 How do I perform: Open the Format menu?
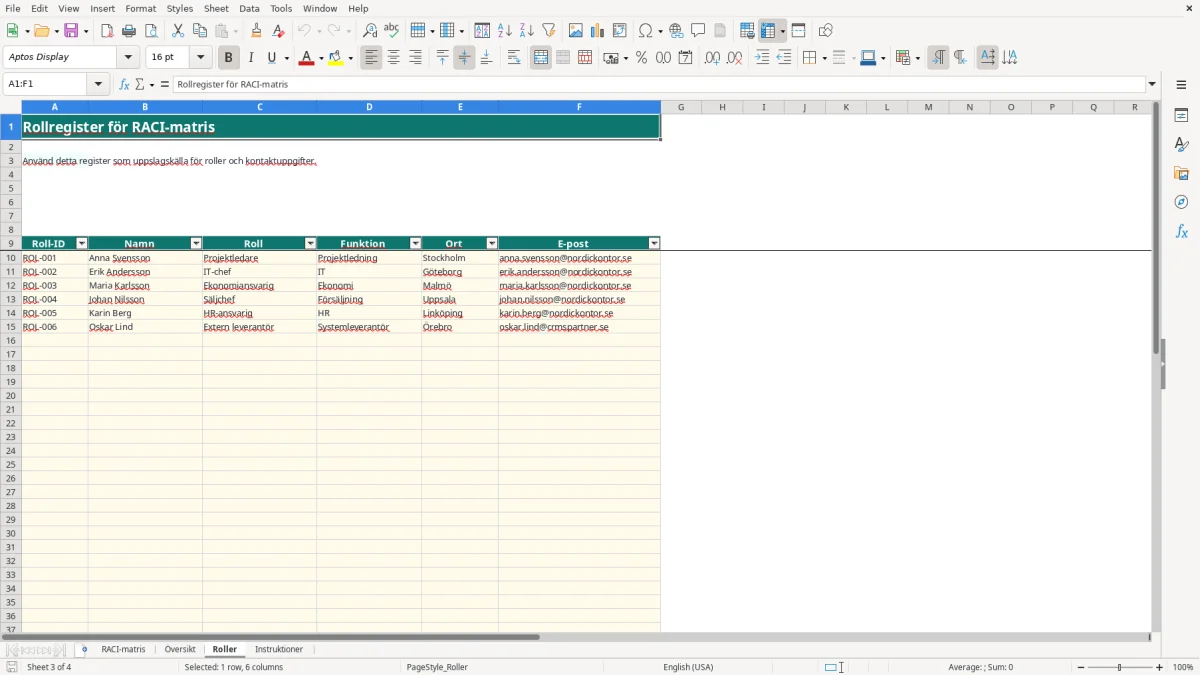click(x=140, y=8)
